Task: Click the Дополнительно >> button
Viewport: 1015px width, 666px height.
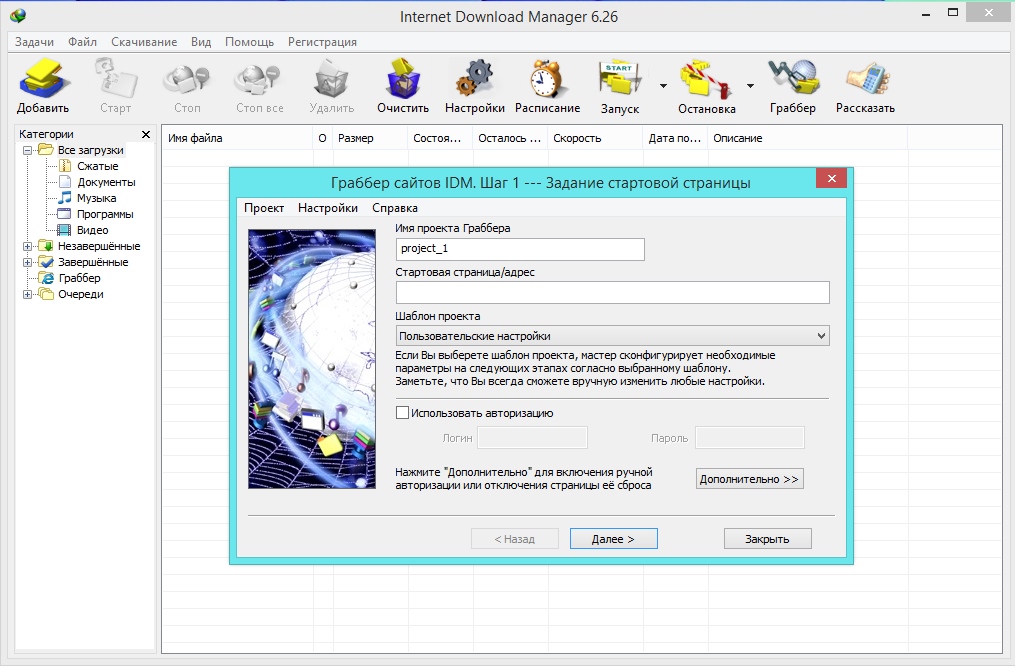Action: (x=749, y=479)
